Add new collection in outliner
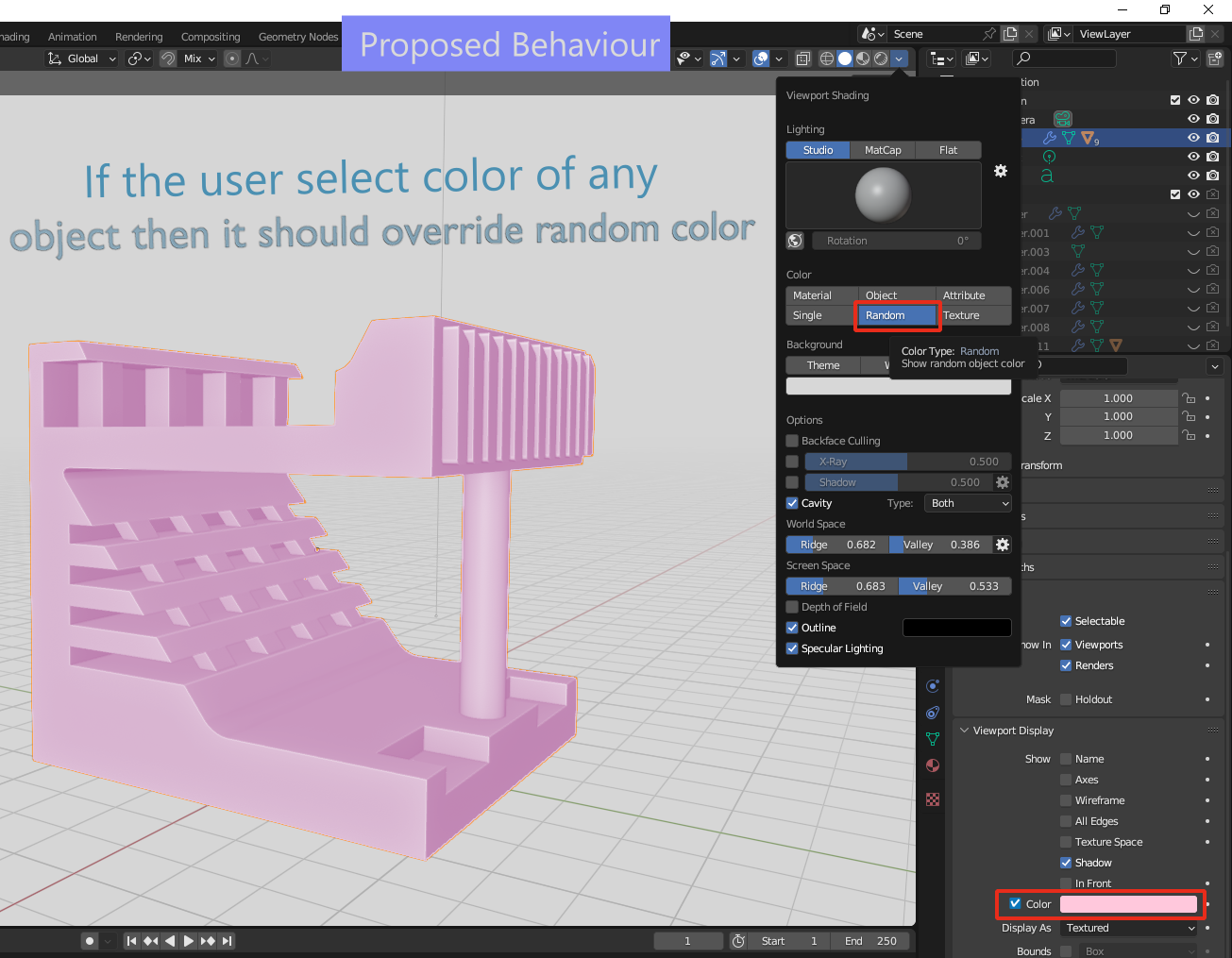Image resolution: width=1232 pixels, height=958 pixels. tap(1215, 59)
